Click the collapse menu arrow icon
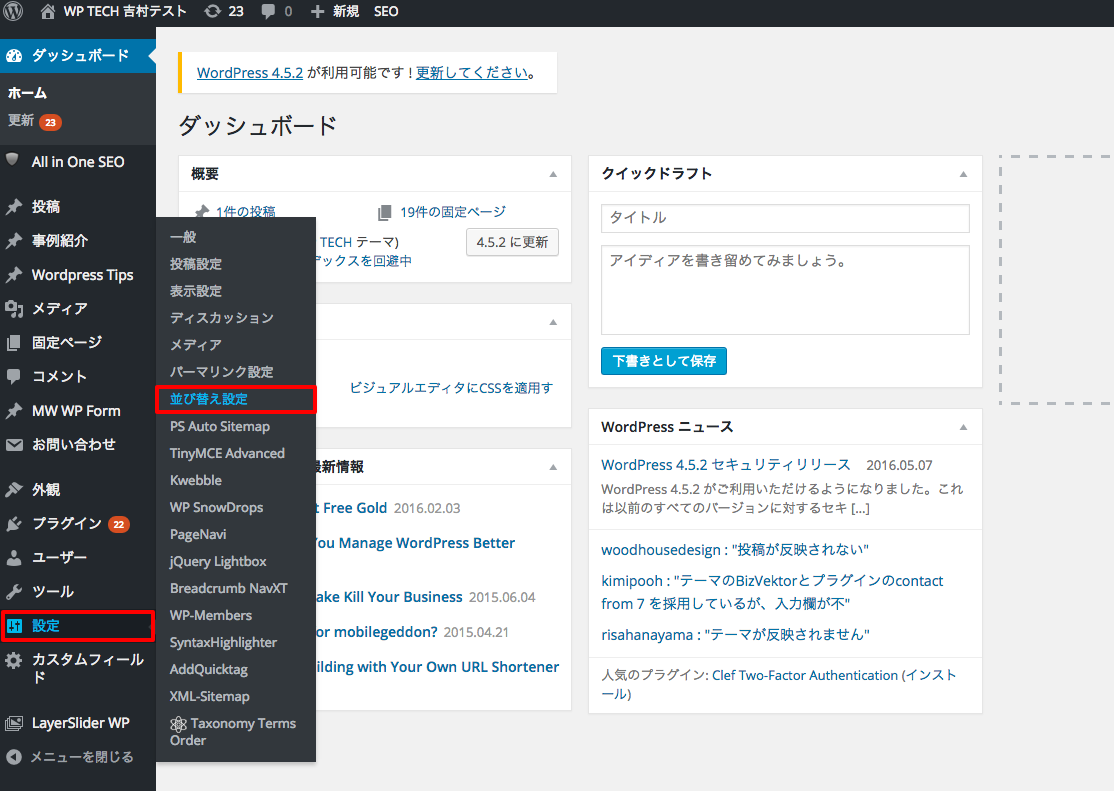1114x791 pixels. pos(13,757)
